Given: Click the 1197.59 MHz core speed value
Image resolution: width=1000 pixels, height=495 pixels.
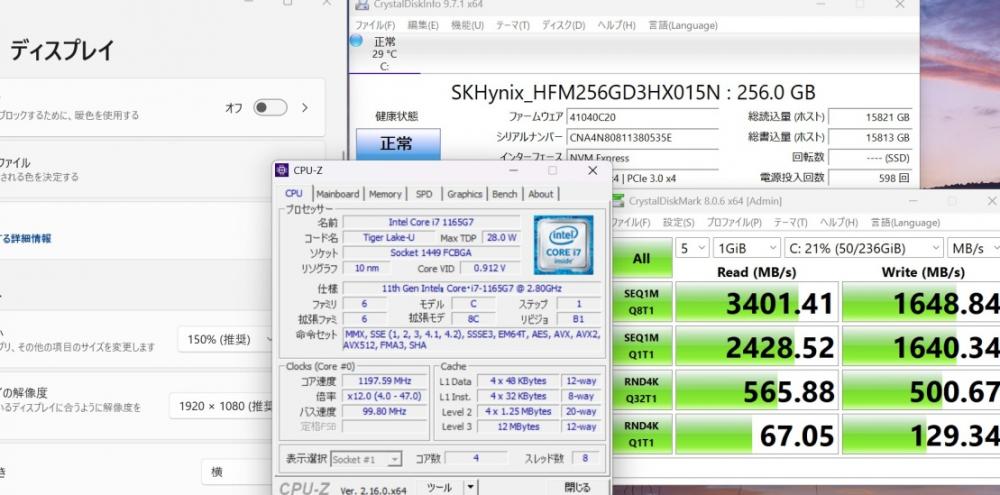Looking at the screenshot, I should point(384,381).
